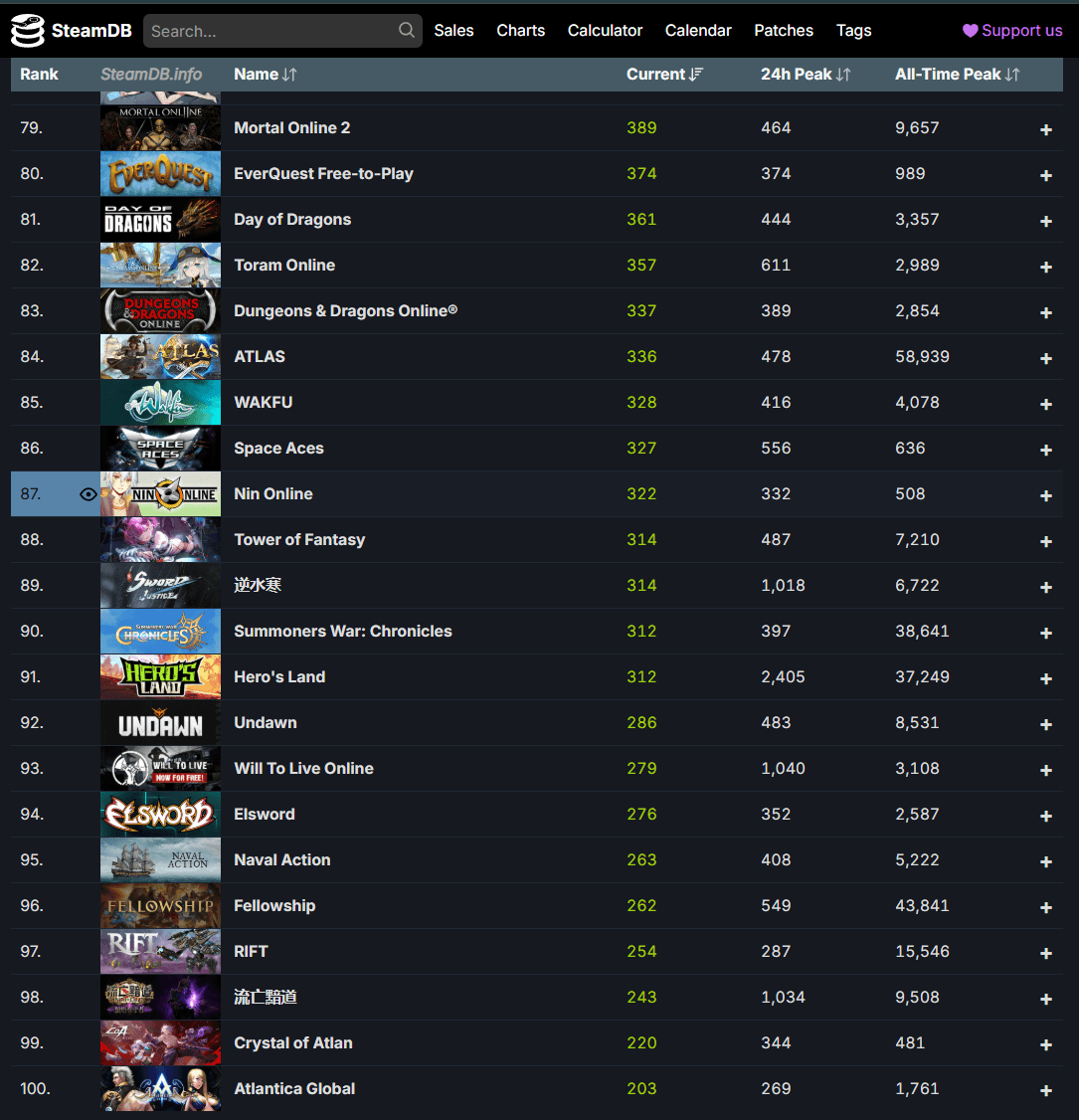Open the Naval Action link
Image resolution: width=1079 pixels, height=1120 pixels.
(x=282, y=859)
